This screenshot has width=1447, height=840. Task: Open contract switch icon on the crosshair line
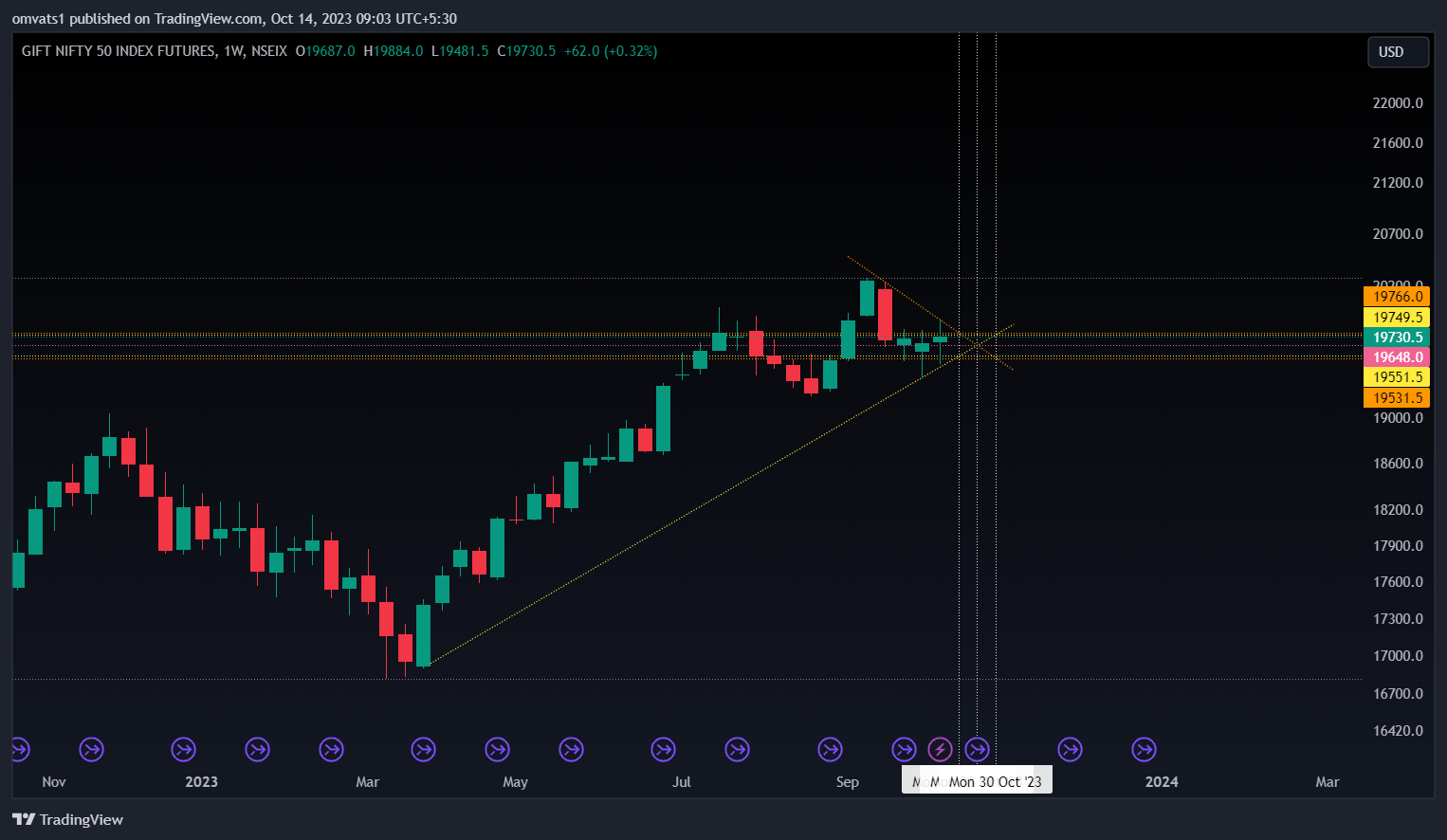point(977,750)
